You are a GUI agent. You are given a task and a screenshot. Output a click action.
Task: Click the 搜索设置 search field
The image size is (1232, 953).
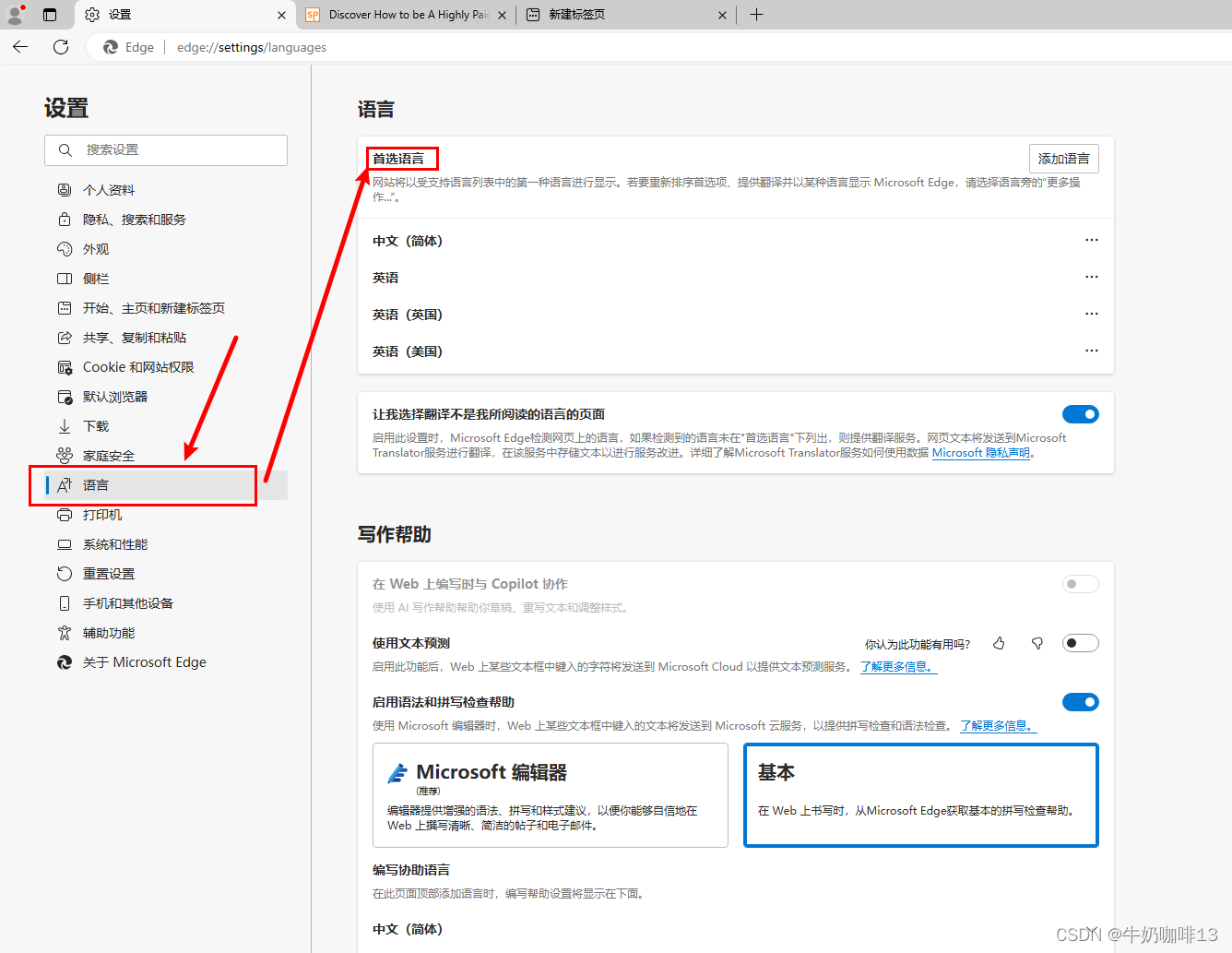click(x=166, y=150)
